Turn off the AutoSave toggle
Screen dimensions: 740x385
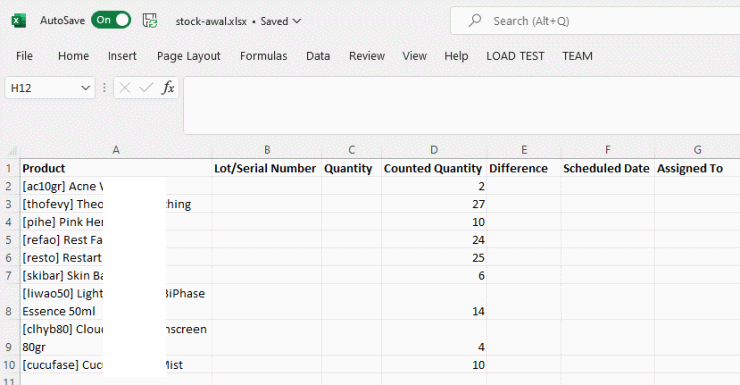[111, 20]
